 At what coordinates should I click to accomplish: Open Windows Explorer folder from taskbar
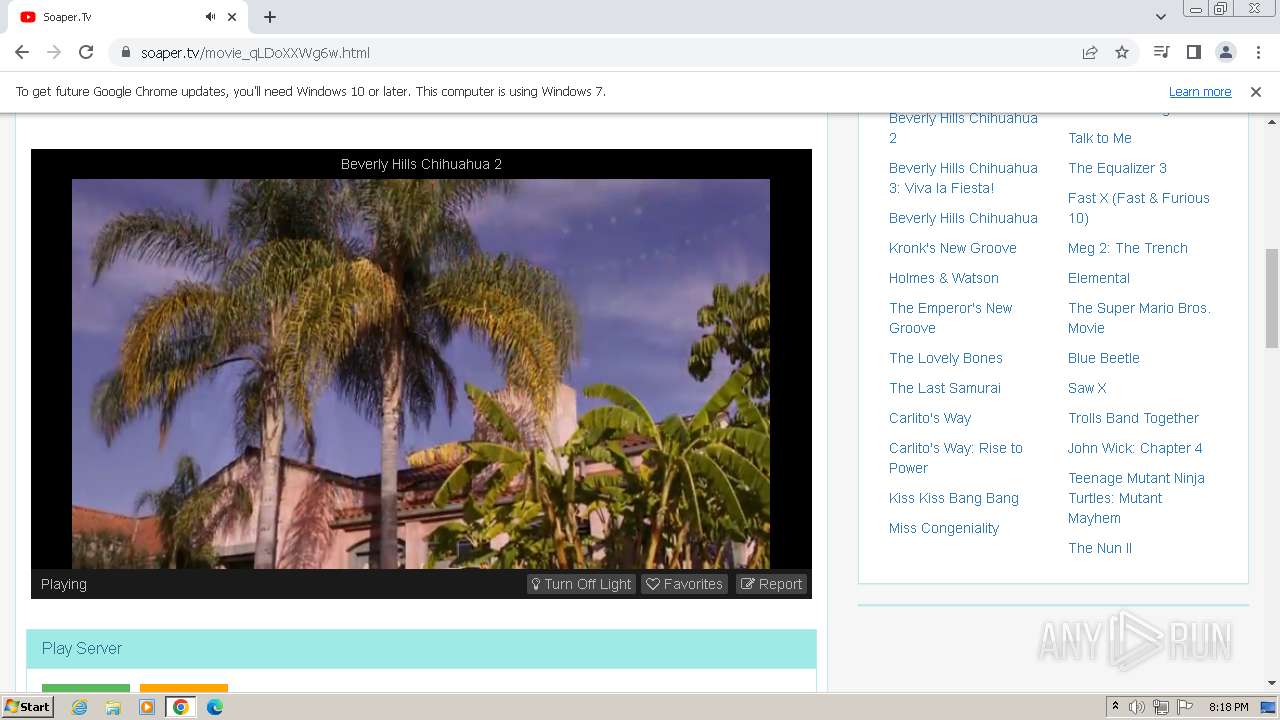113,707
